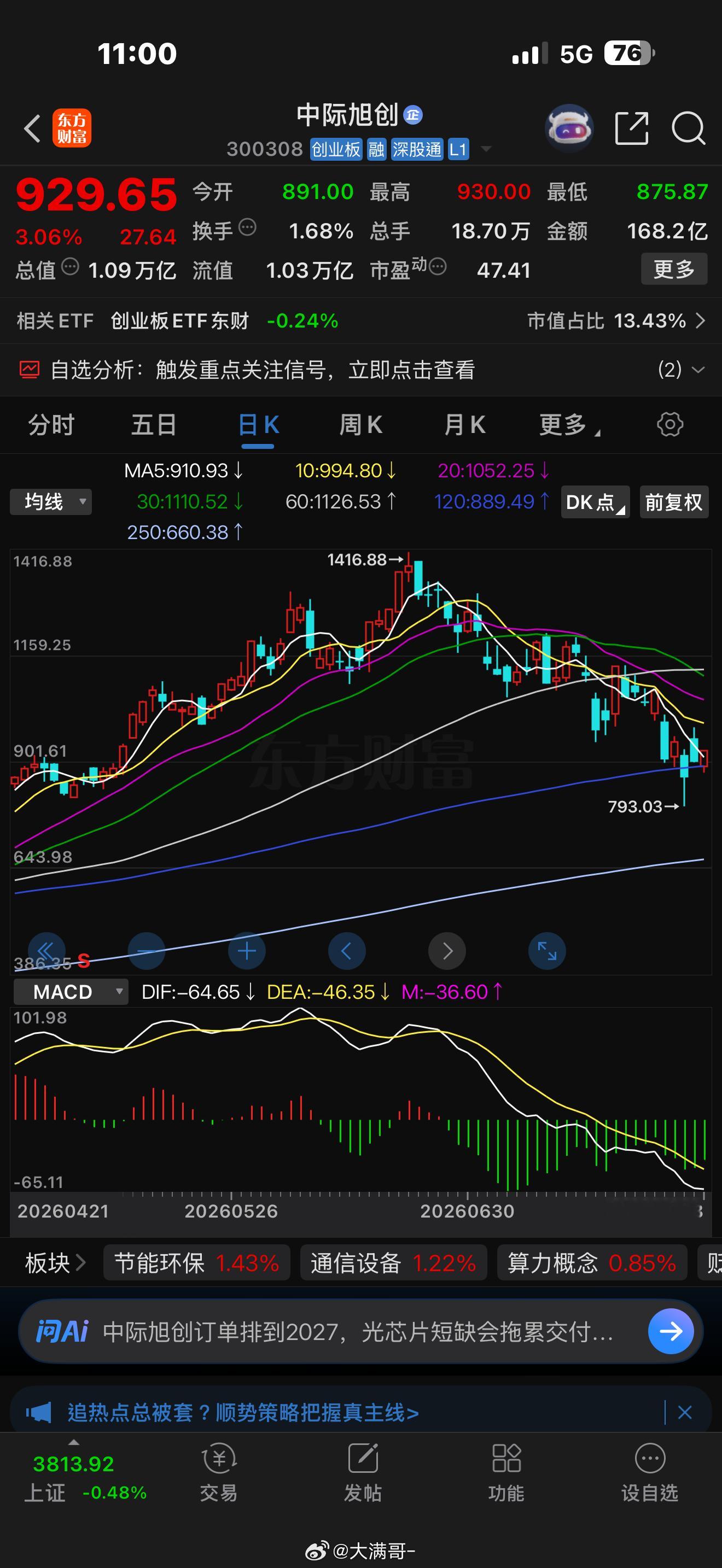Open MACD indicator dropdown
722x1568 pixels.
71,992
